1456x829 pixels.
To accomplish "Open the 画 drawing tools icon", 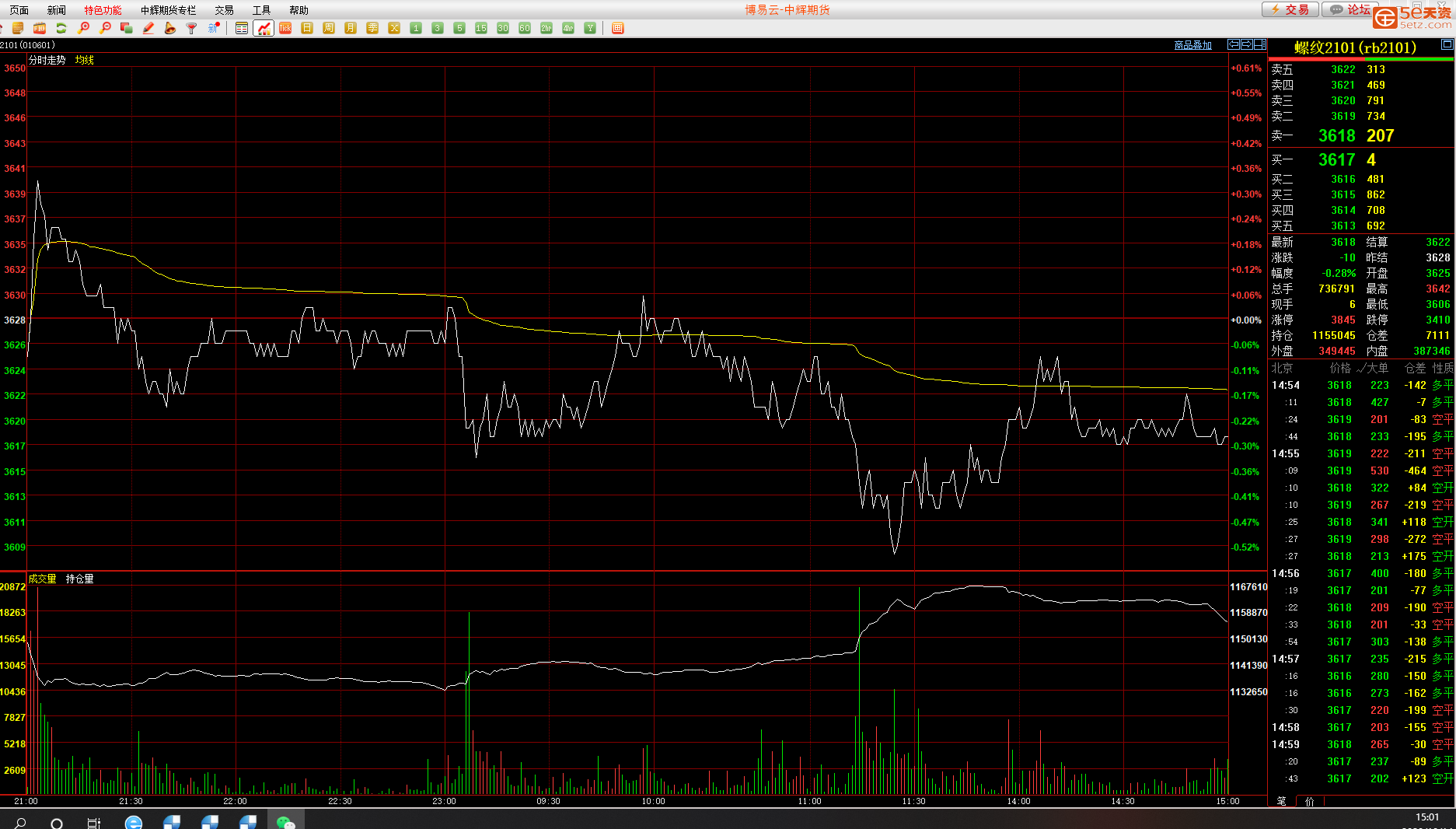I will pos(618,28).
